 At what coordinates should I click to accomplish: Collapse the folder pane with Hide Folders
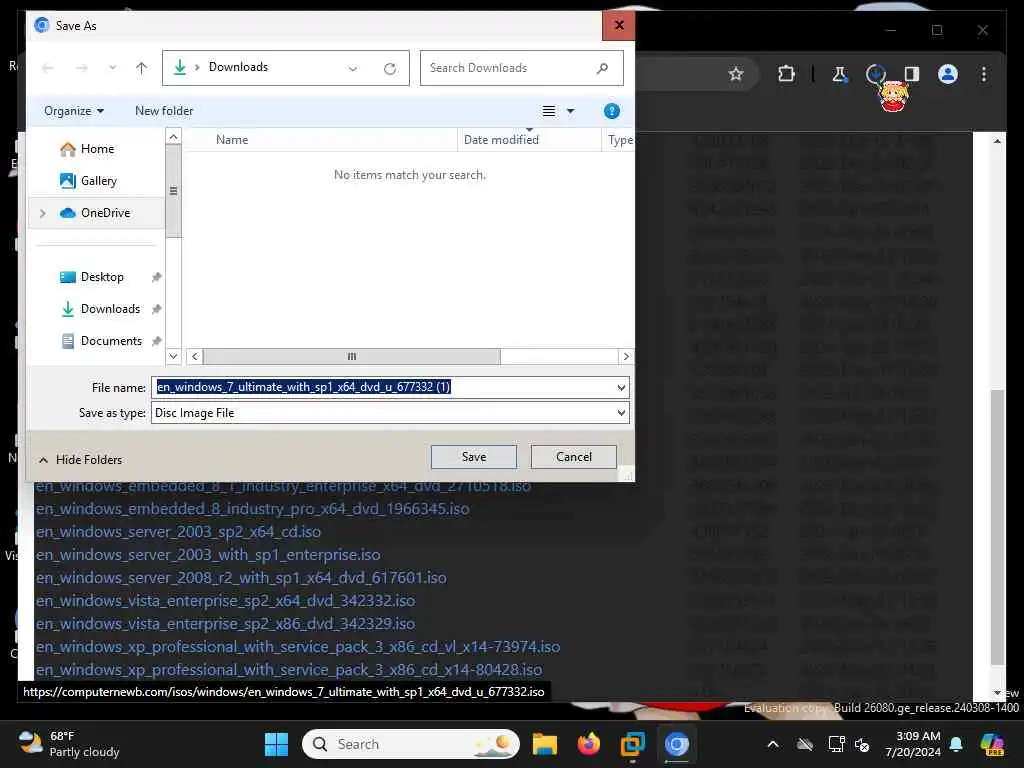pyautogui.click(x=80, y=460)
